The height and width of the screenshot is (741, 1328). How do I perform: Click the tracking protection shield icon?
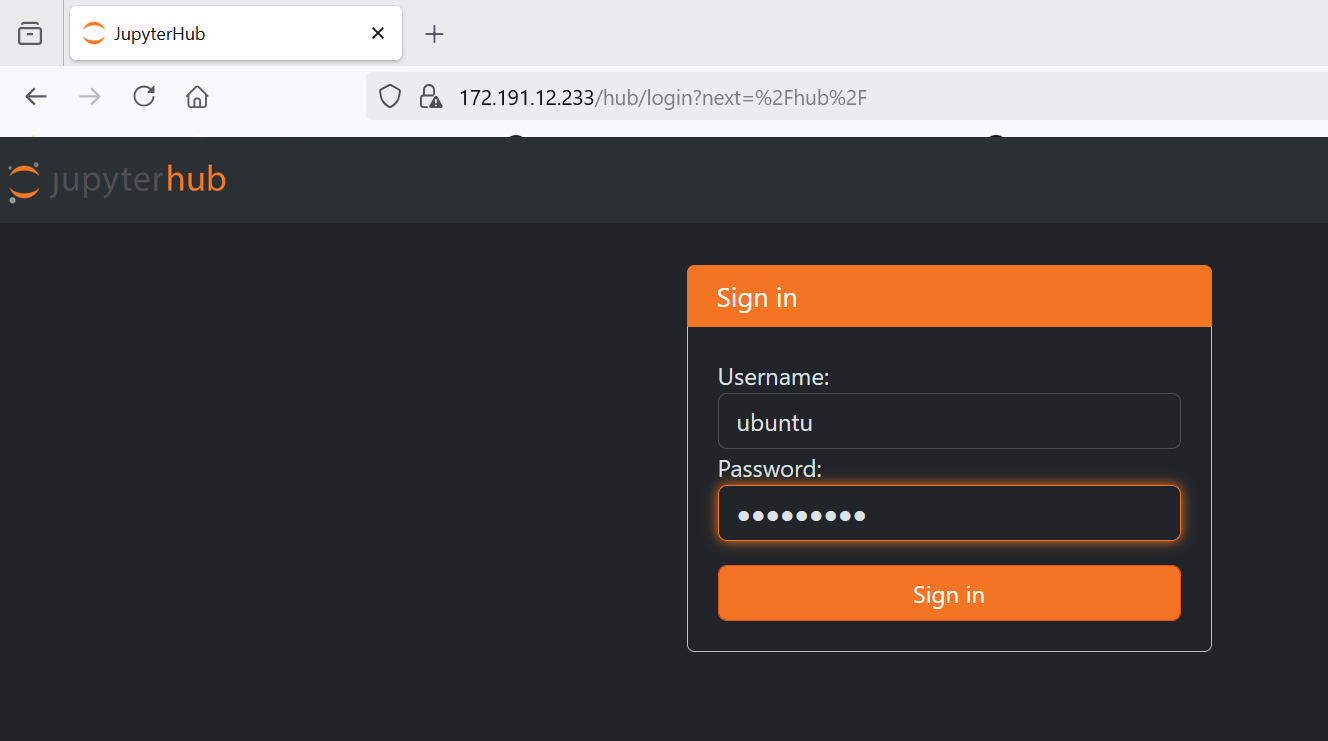click(x=389, y=96)
